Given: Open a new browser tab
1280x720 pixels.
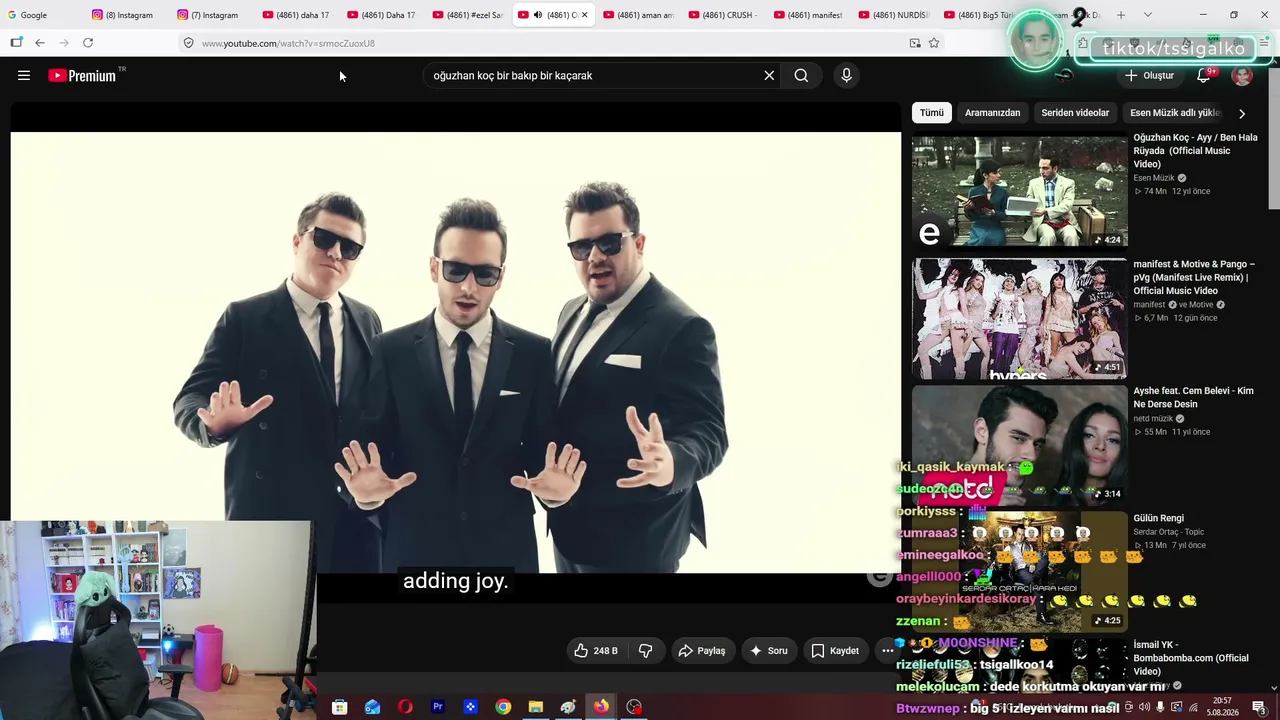Looking at the screenshot, I should (x=1121, y=15).
